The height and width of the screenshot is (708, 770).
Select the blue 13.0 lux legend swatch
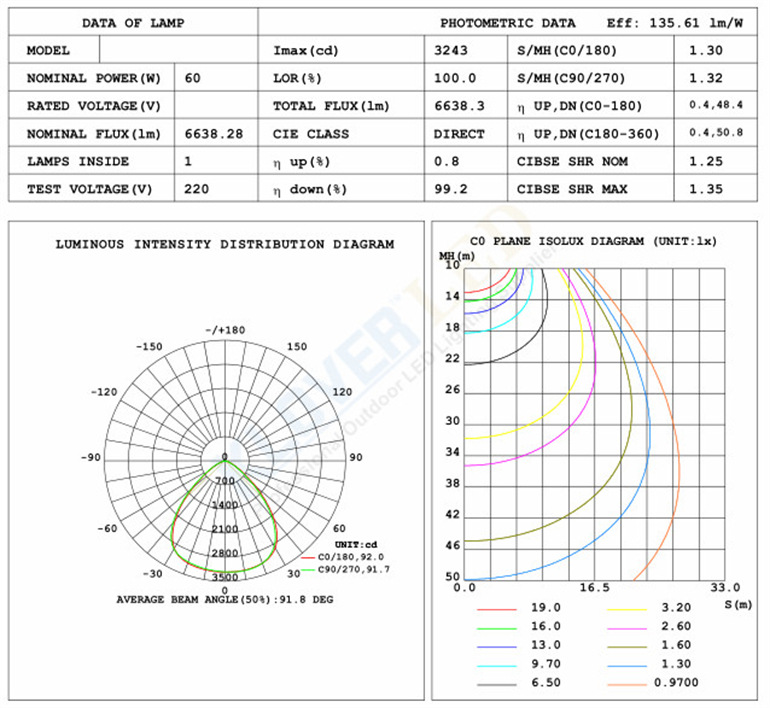tap(496, 647)
